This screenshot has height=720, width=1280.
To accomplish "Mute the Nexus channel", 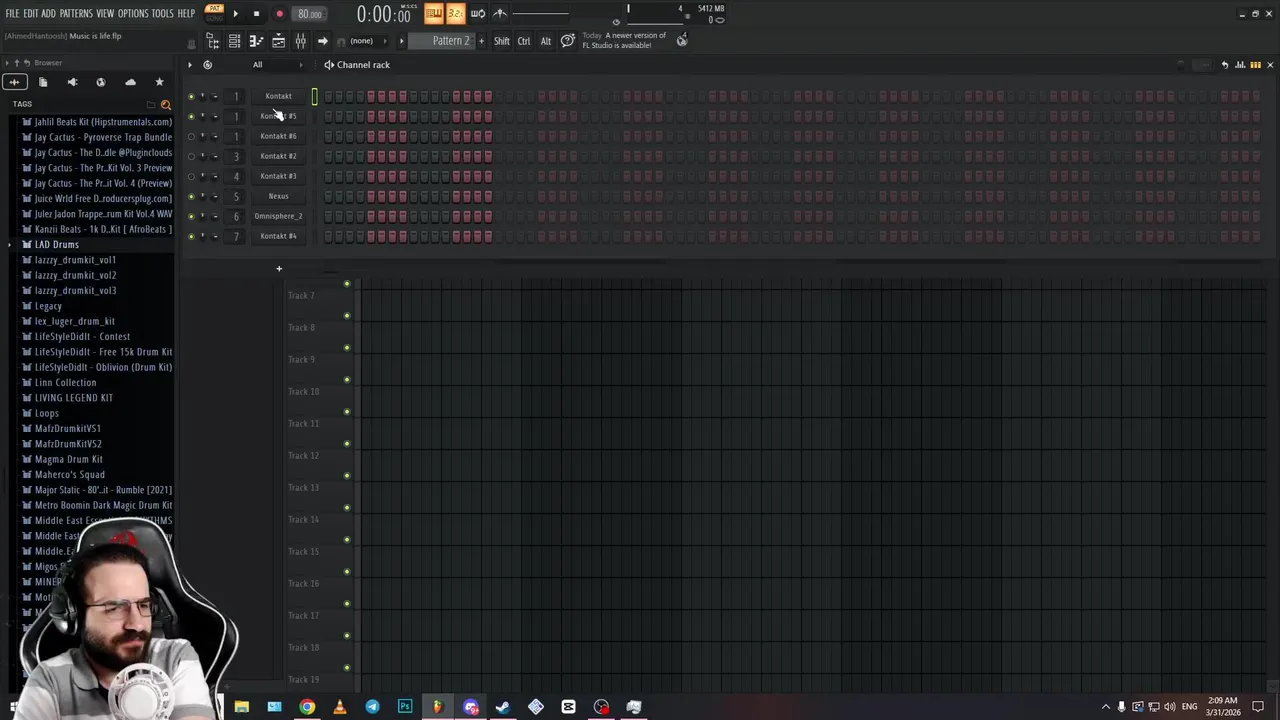I will pos(191,196).
